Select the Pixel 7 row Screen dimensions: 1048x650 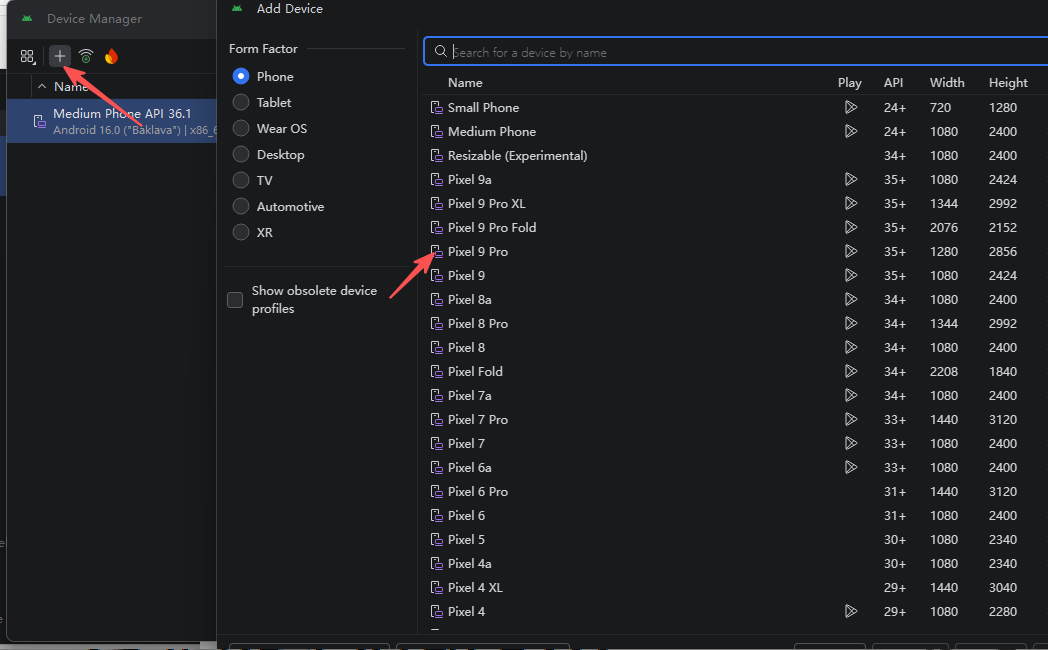coord(735,444)
